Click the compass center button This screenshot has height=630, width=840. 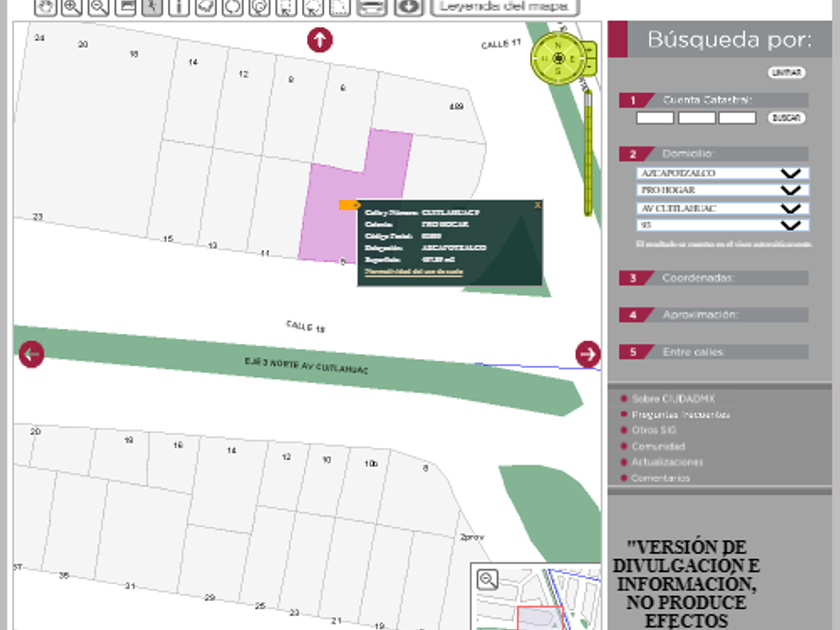point(558,58)
